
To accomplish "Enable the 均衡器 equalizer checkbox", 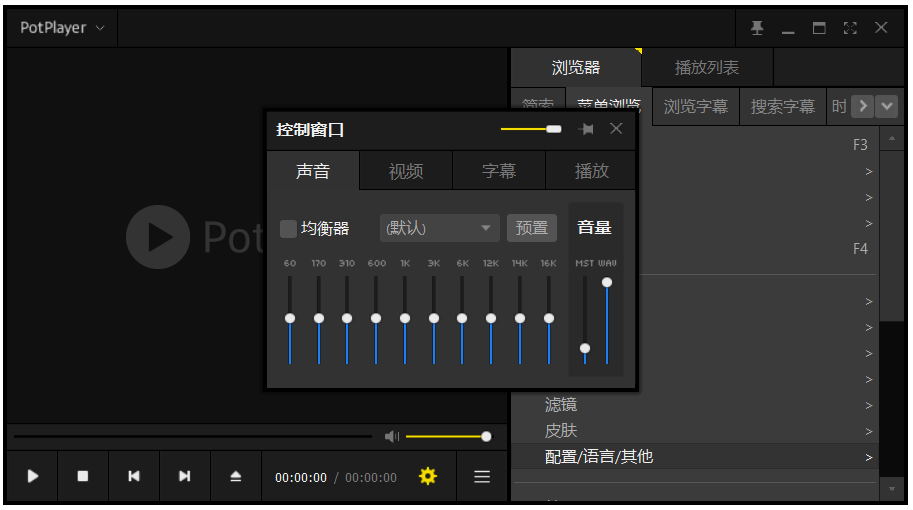I will click(x=288, y=228).
